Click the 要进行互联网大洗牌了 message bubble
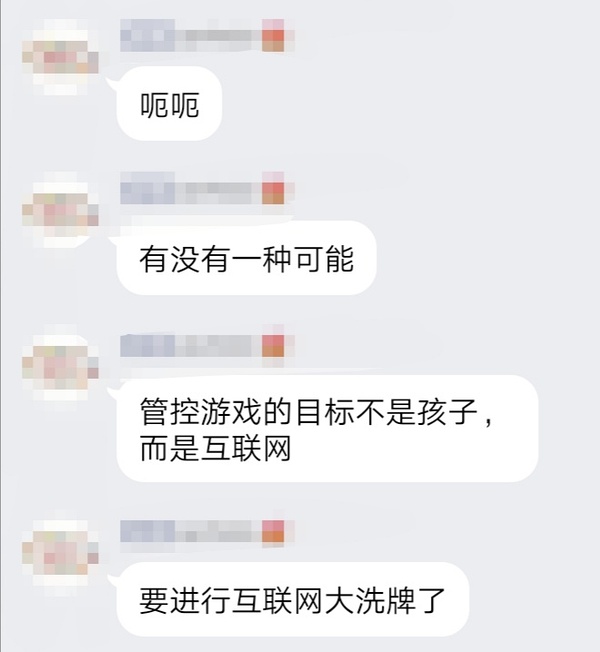The height and width of the screenshot is (652, 600). click(293, 599)
